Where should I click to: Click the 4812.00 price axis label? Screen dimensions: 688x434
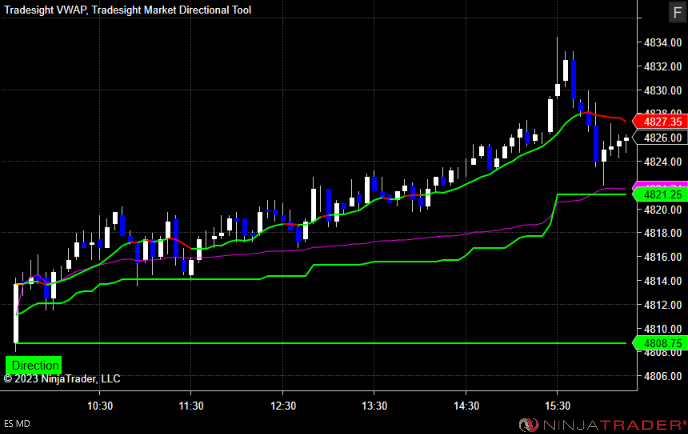click(663, 305)
